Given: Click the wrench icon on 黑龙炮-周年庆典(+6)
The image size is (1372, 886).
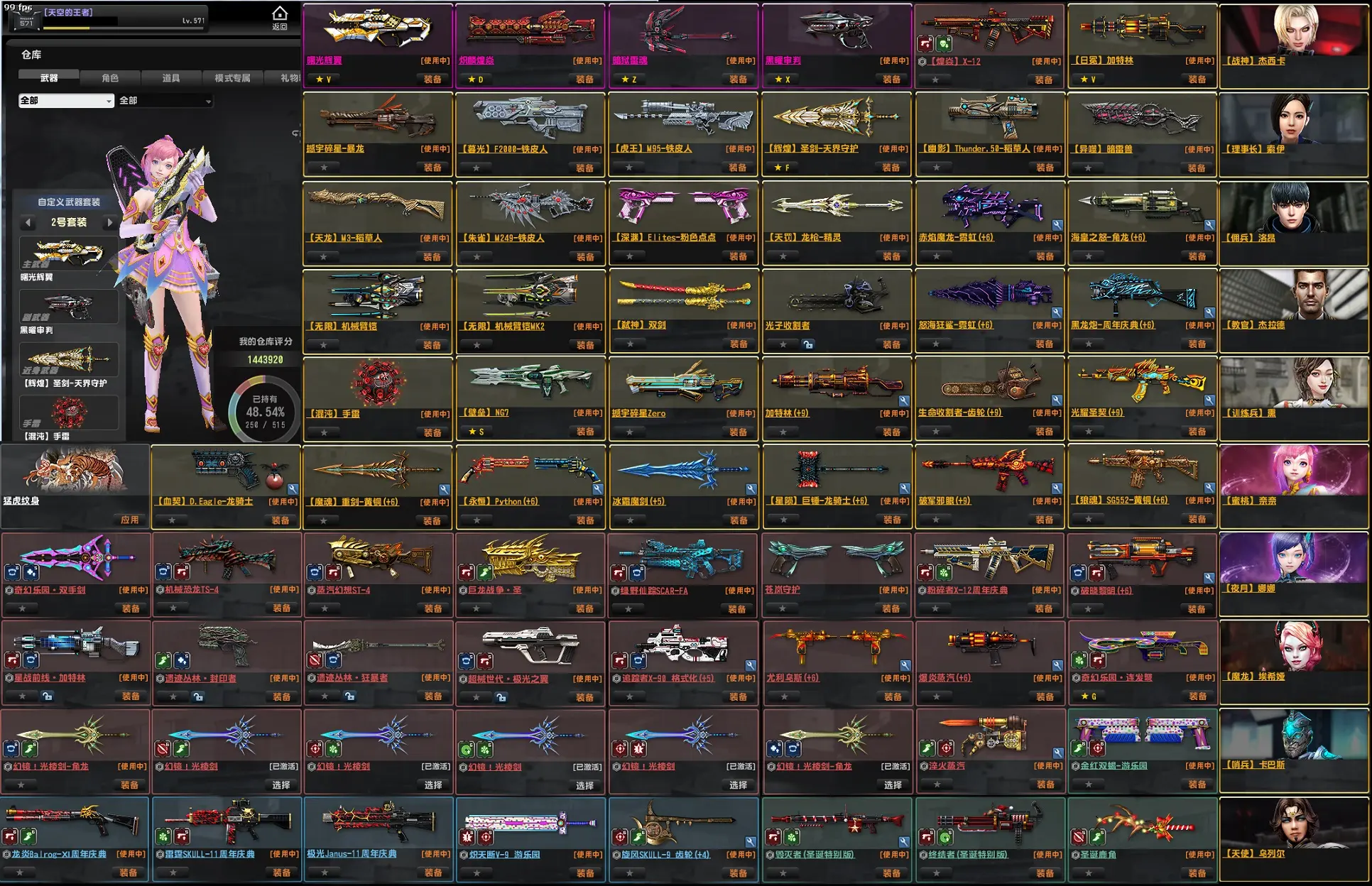Looking at the screenshot, I should 1209,313.
